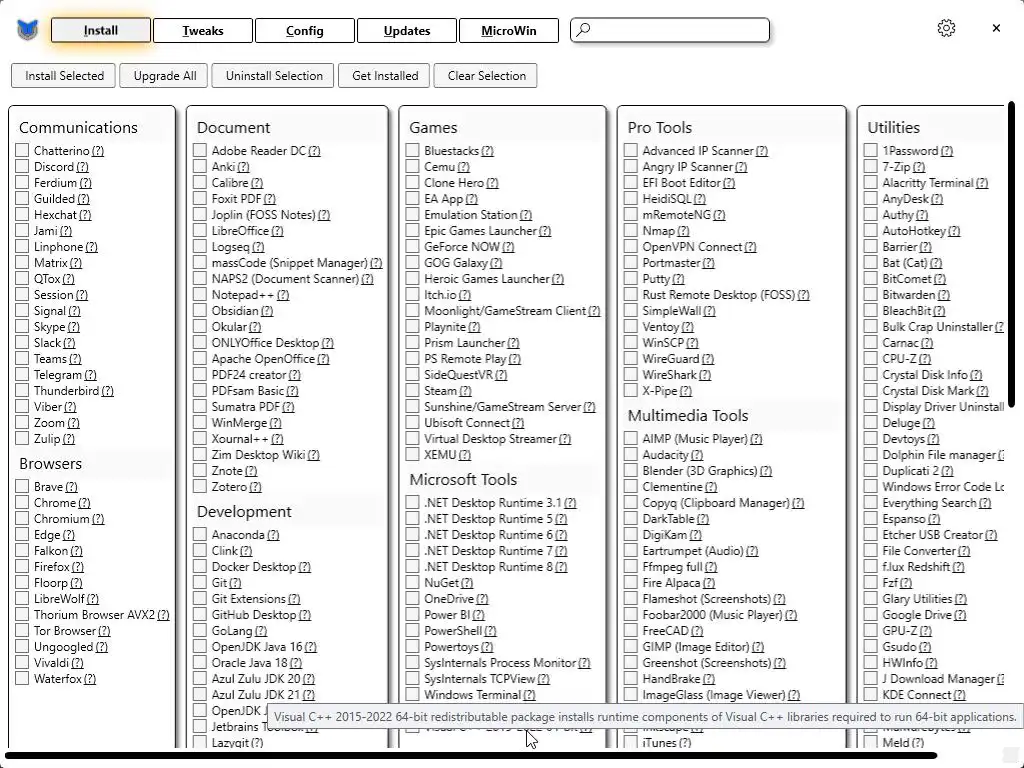Check the Anaconda checkbox

pos(200,534)
